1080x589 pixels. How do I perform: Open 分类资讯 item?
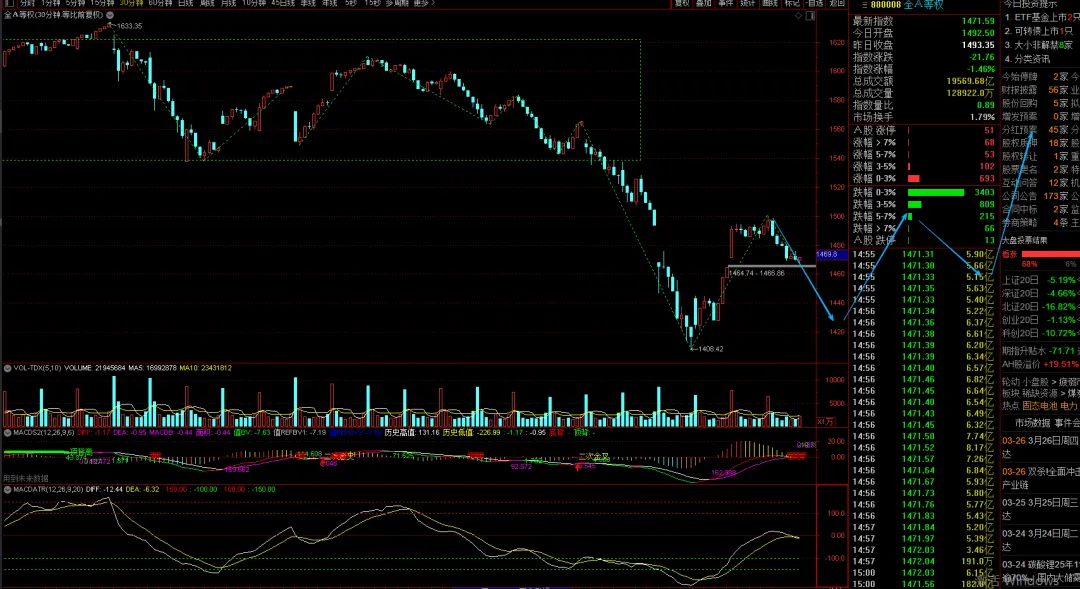click(x=1028, y=59)
